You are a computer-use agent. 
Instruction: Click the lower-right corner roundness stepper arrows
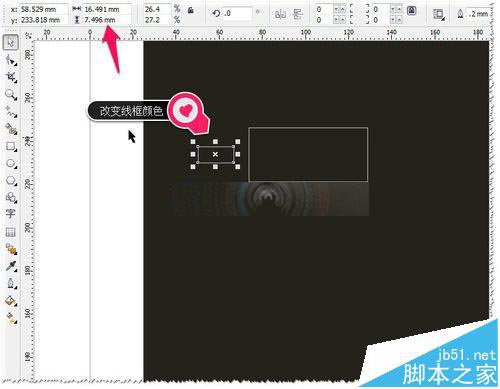tap(396, 20)
